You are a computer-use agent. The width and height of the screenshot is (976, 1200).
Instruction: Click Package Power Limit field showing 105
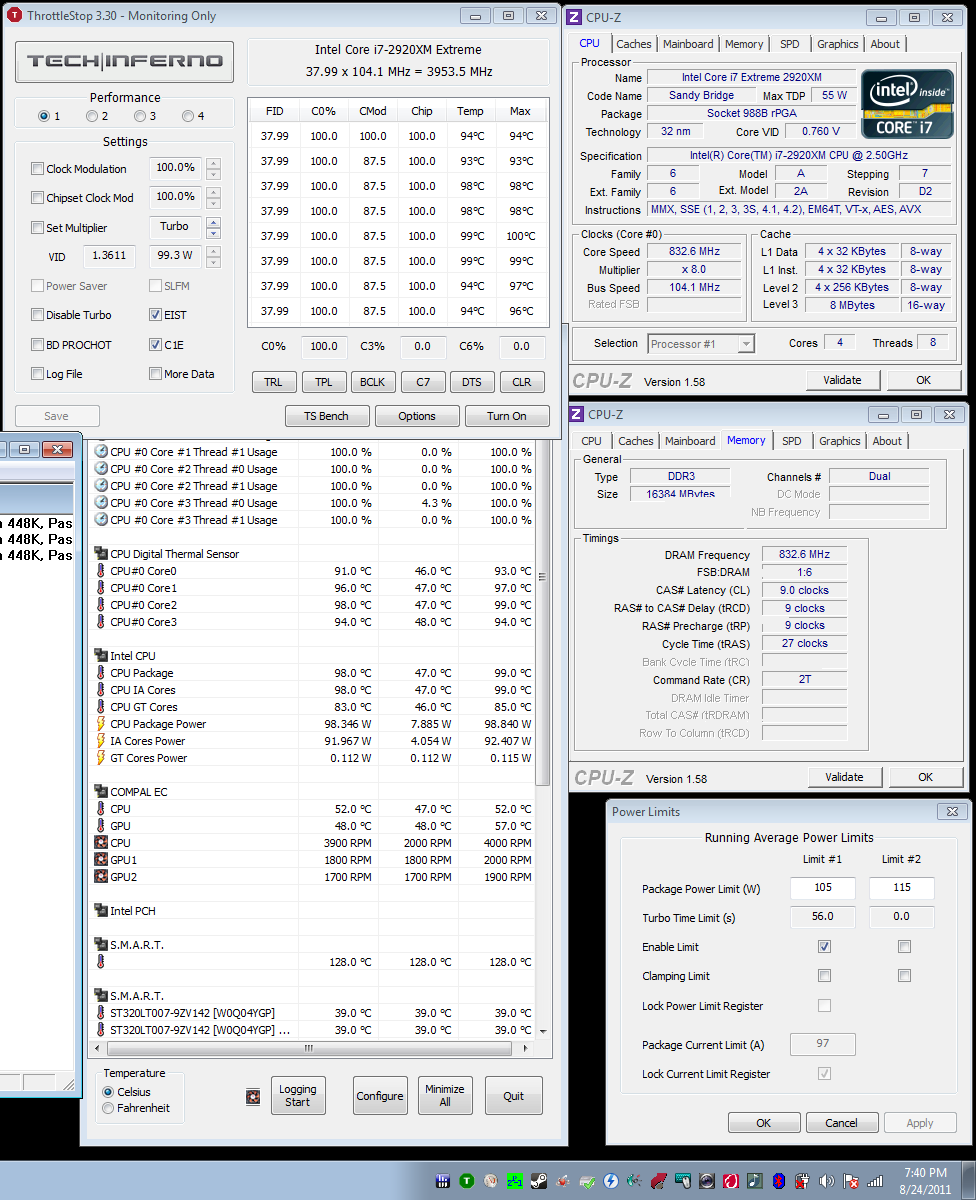pos(823,889)
